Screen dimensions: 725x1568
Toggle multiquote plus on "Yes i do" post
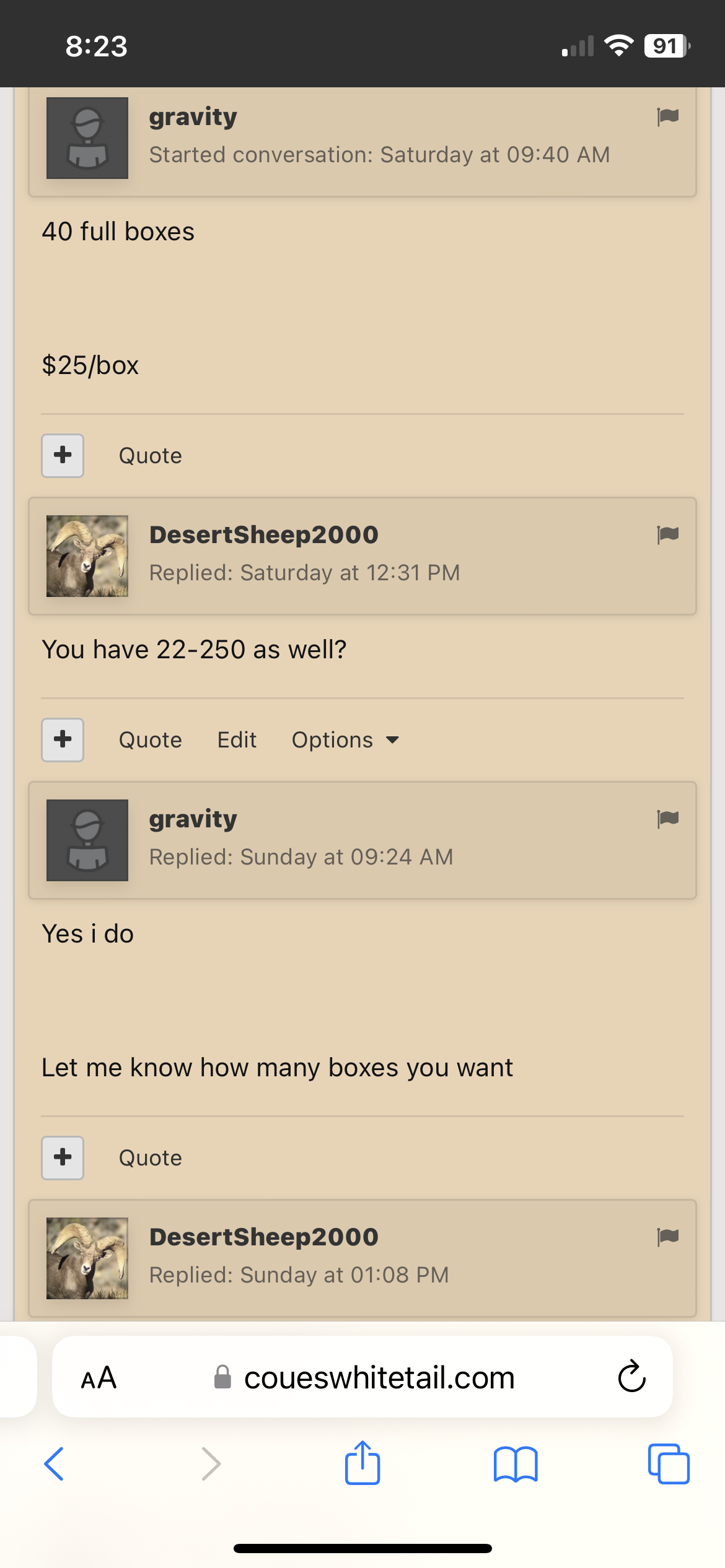tap(63, 1158)
